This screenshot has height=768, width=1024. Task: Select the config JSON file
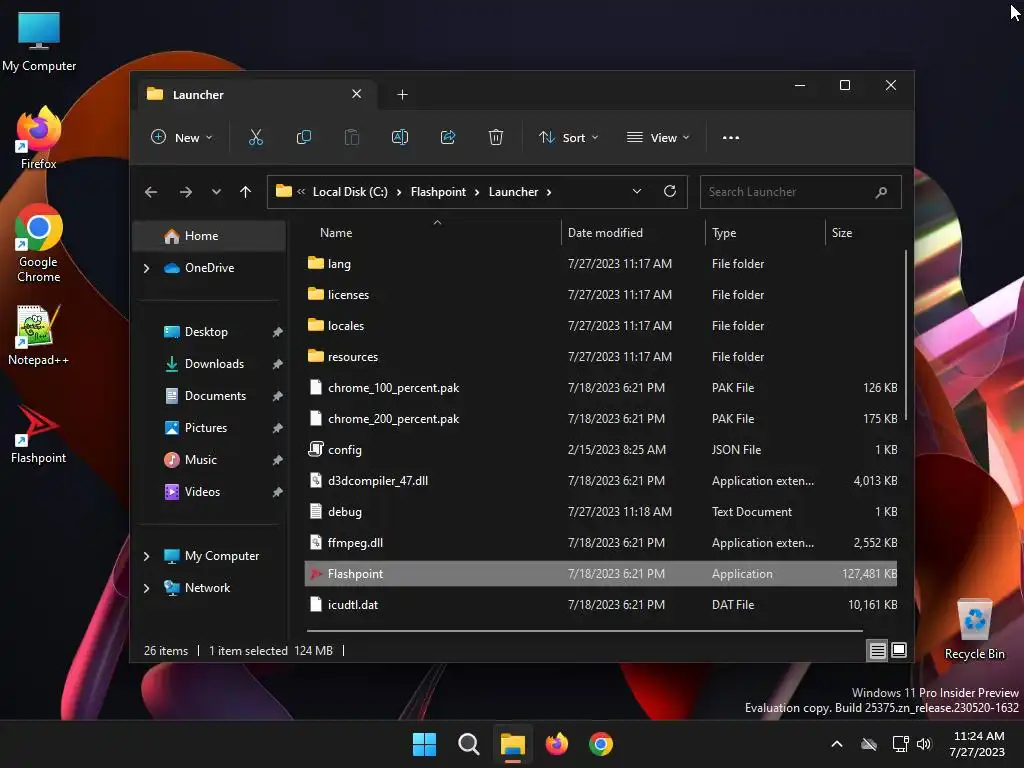[x=601, y=450]
